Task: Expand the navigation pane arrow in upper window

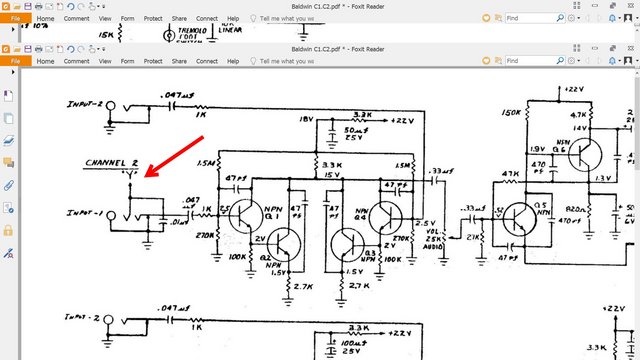Action: coord(13,29)
